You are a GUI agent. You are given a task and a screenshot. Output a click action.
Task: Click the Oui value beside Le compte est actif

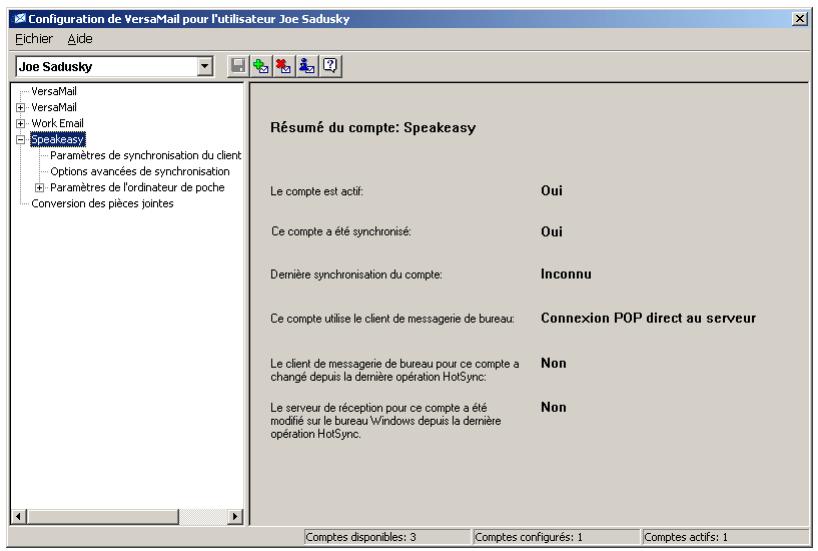click(x=552, y=190)
